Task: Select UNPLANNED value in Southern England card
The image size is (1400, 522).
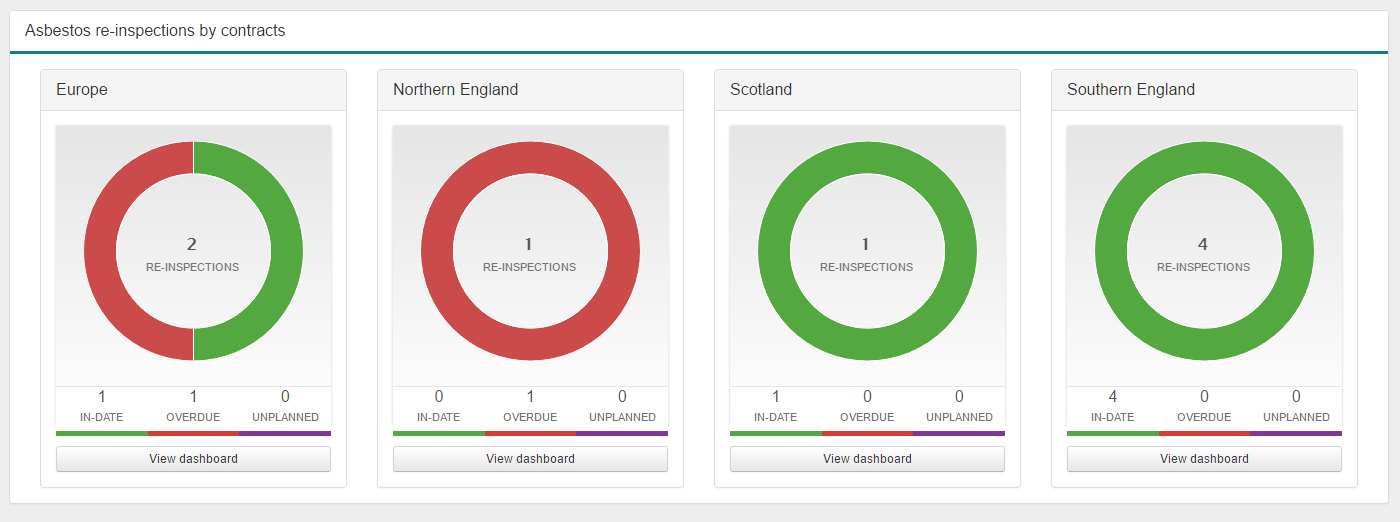Action: (x=1296, y=397)
